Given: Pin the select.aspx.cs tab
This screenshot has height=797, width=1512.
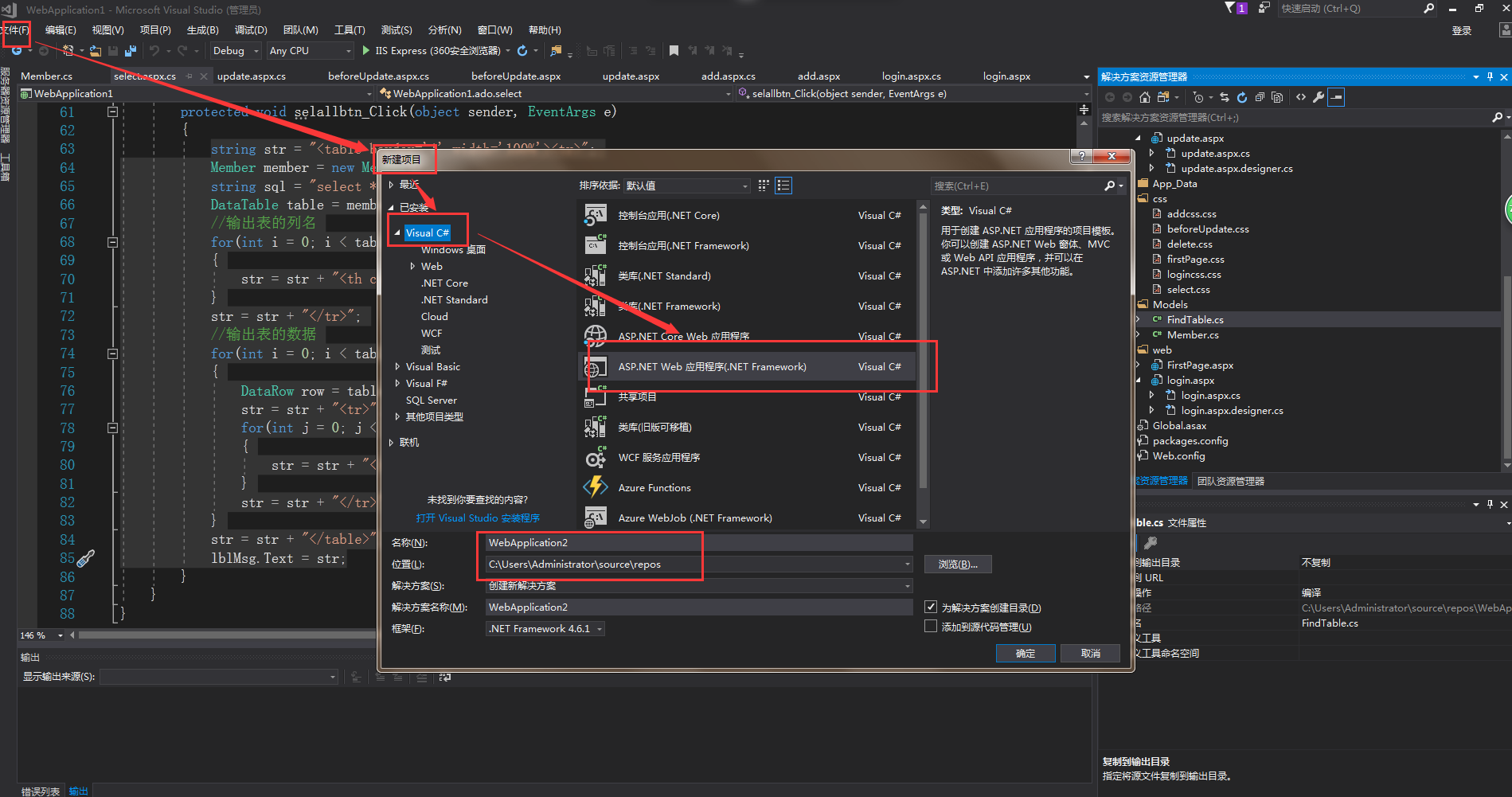Looking at the screenshot, I should click(x=189, y=76).
